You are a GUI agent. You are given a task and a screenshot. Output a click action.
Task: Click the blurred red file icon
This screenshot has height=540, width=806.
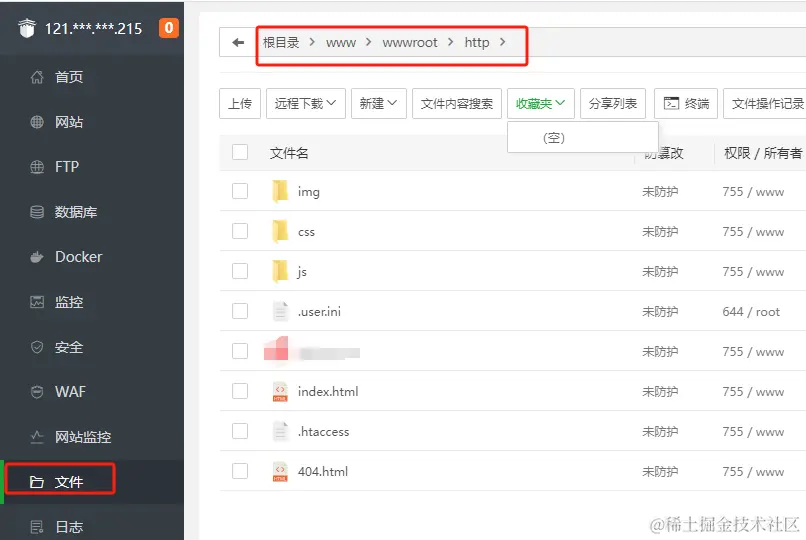pos(276,350)
